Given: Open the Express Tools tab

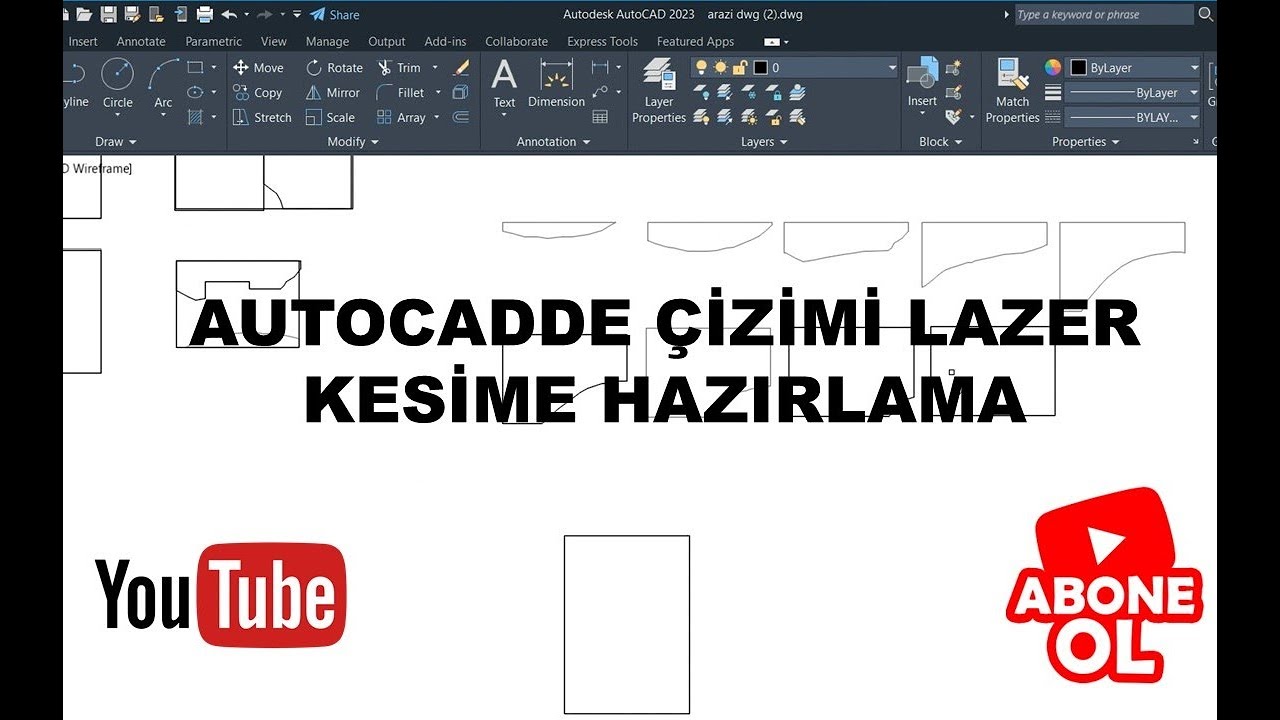Looking at the screenshot, I should click(x=602, y=42).
